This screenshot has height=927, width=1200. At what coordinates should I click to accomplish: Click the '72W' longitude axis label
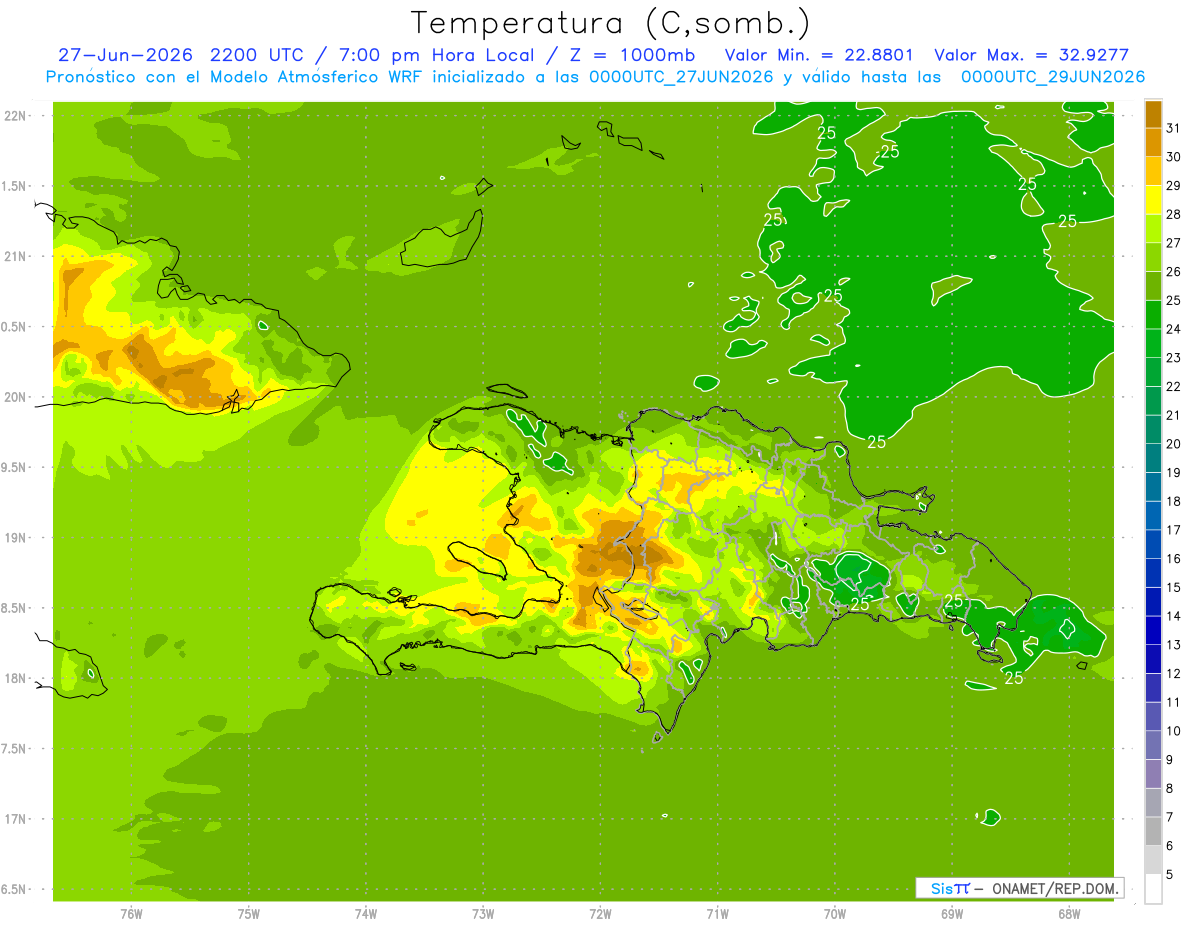click(600, 913)
